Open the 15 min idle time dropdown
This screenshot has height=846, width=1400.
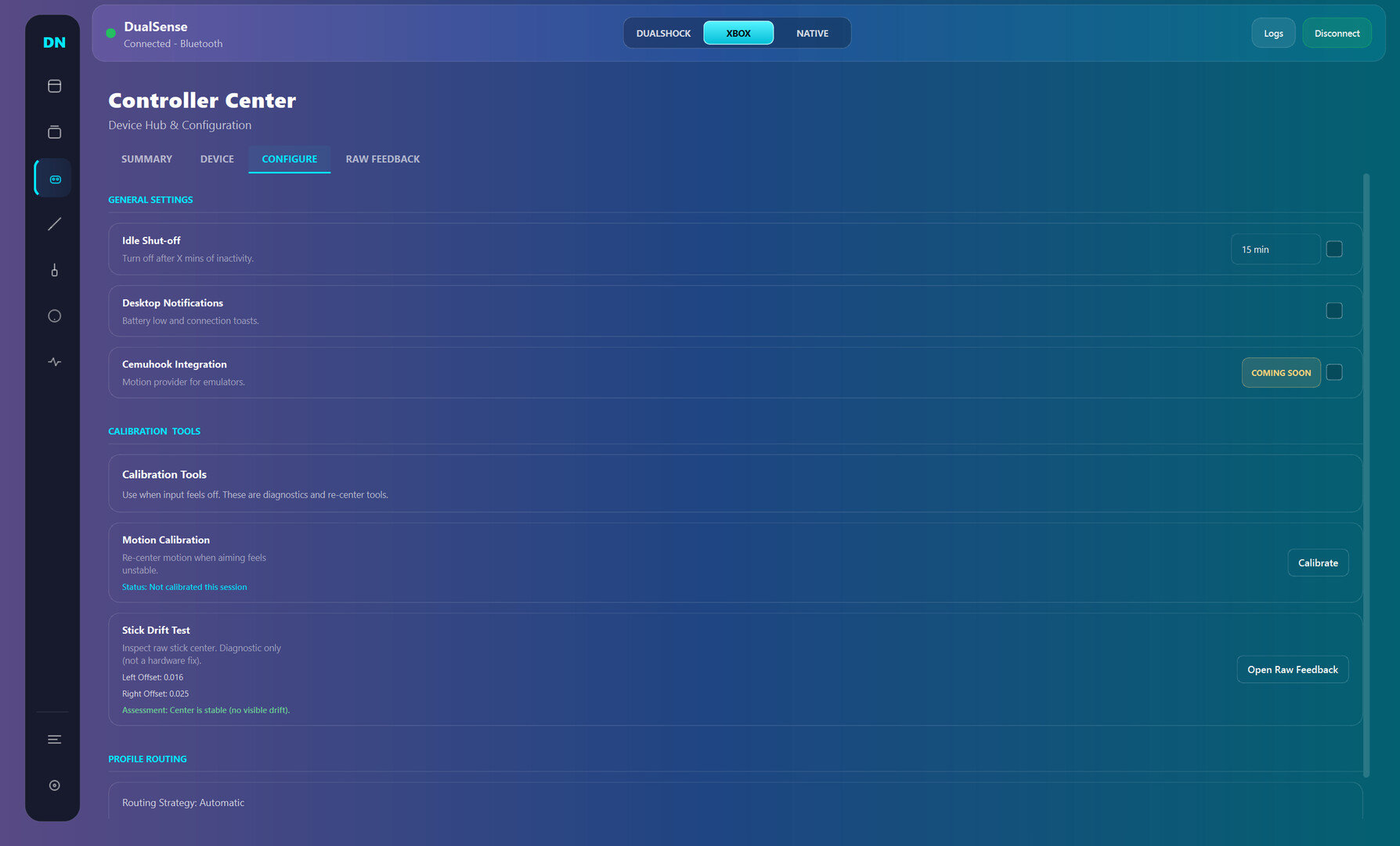click(x=1275, y=249)
